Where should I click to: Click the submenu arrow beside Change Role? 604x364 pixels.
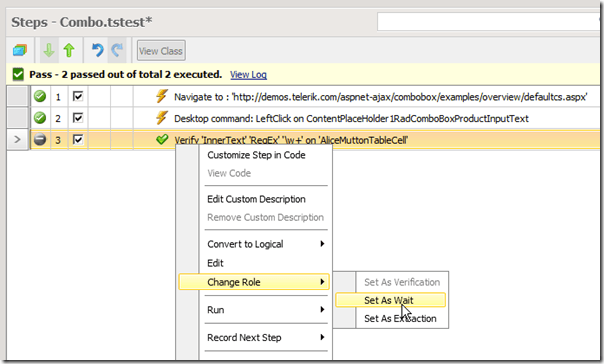tap(322, 282)
